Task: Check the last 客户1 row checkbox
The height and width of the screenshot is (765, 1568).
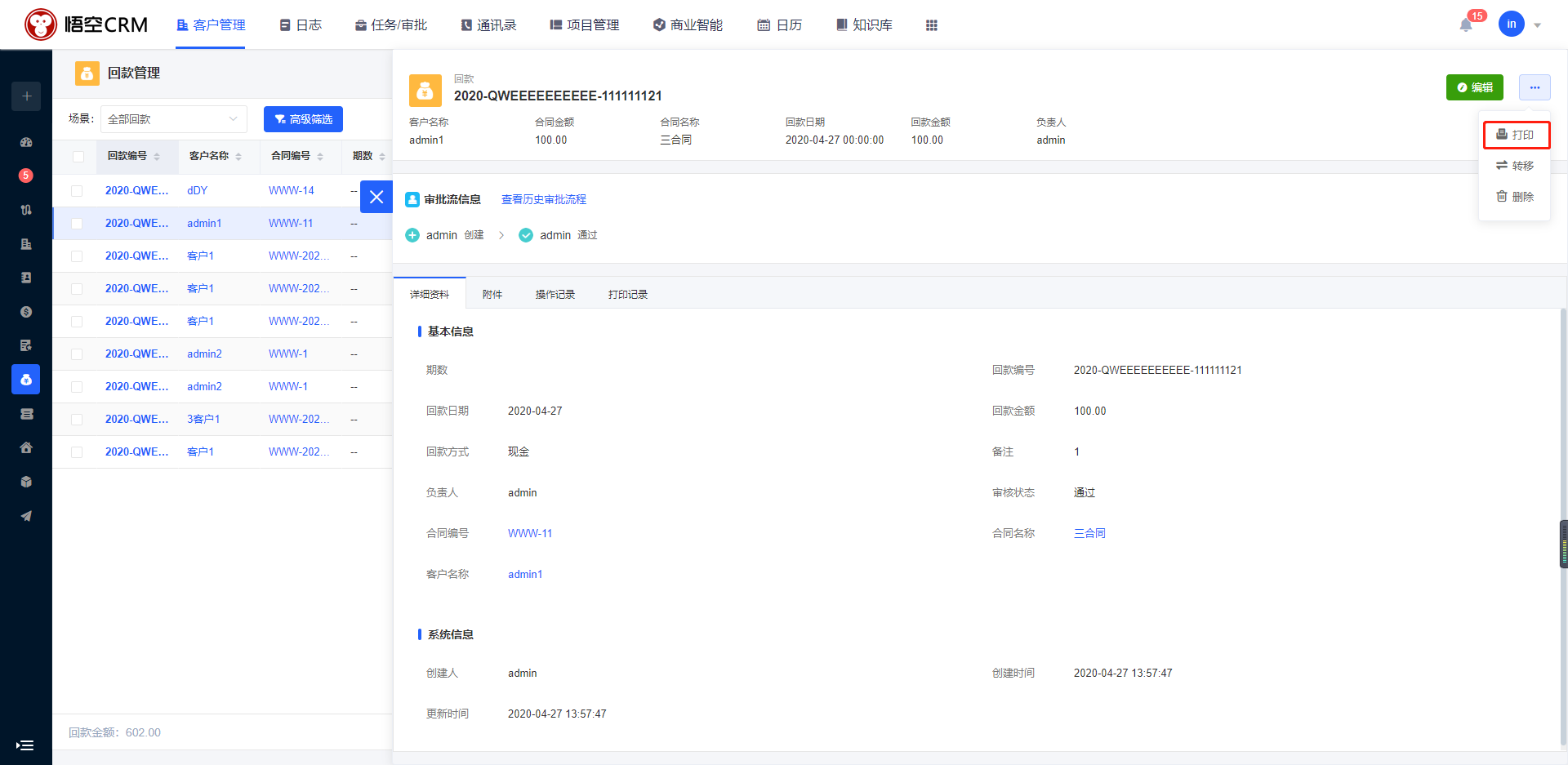Action: [x=77, y=452]
